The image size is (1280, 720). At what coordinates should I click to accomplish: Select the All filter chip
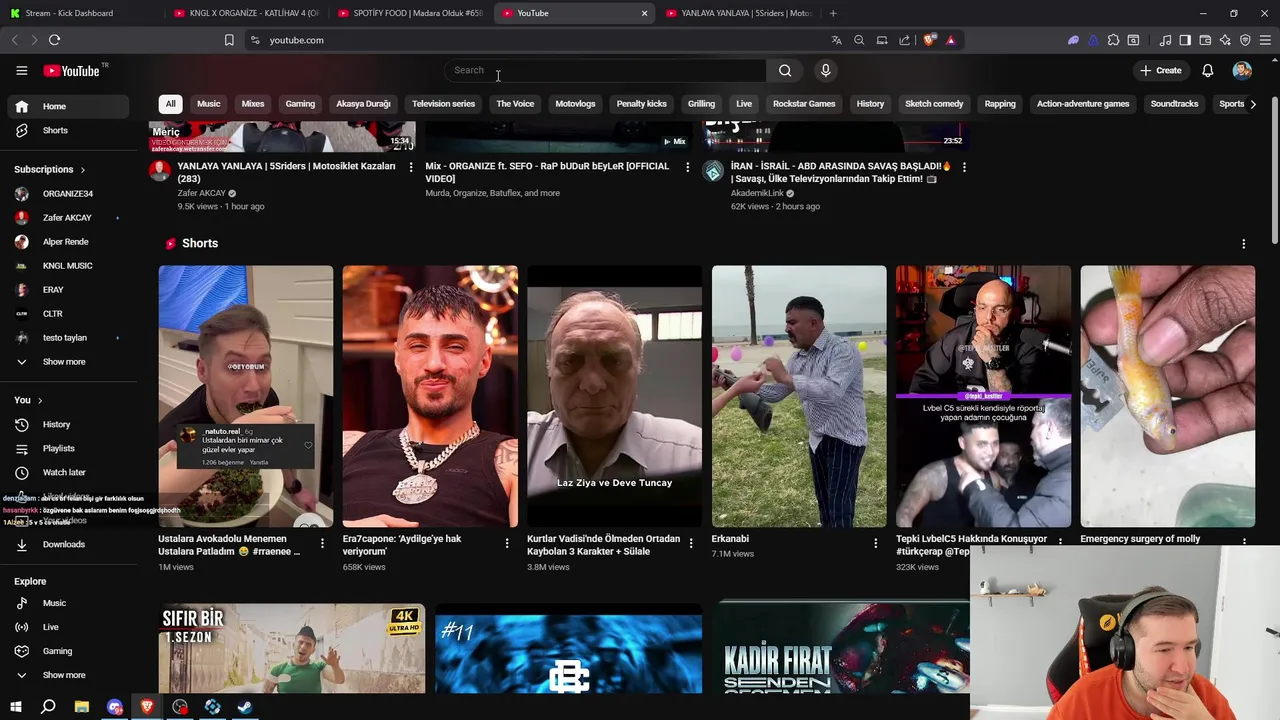coord(170,104)
